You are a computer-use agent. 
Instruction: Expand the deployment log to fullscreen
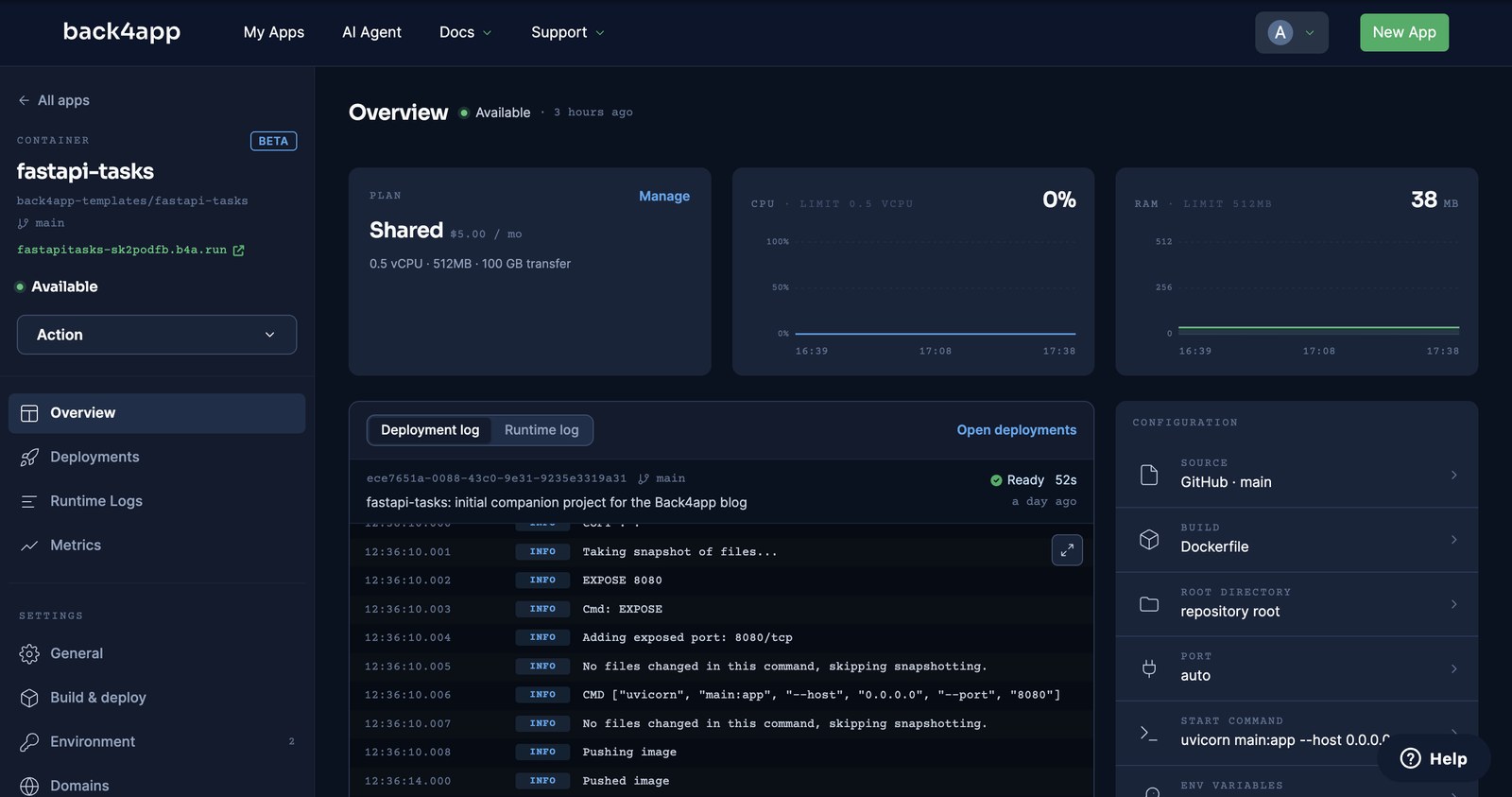1067,550
